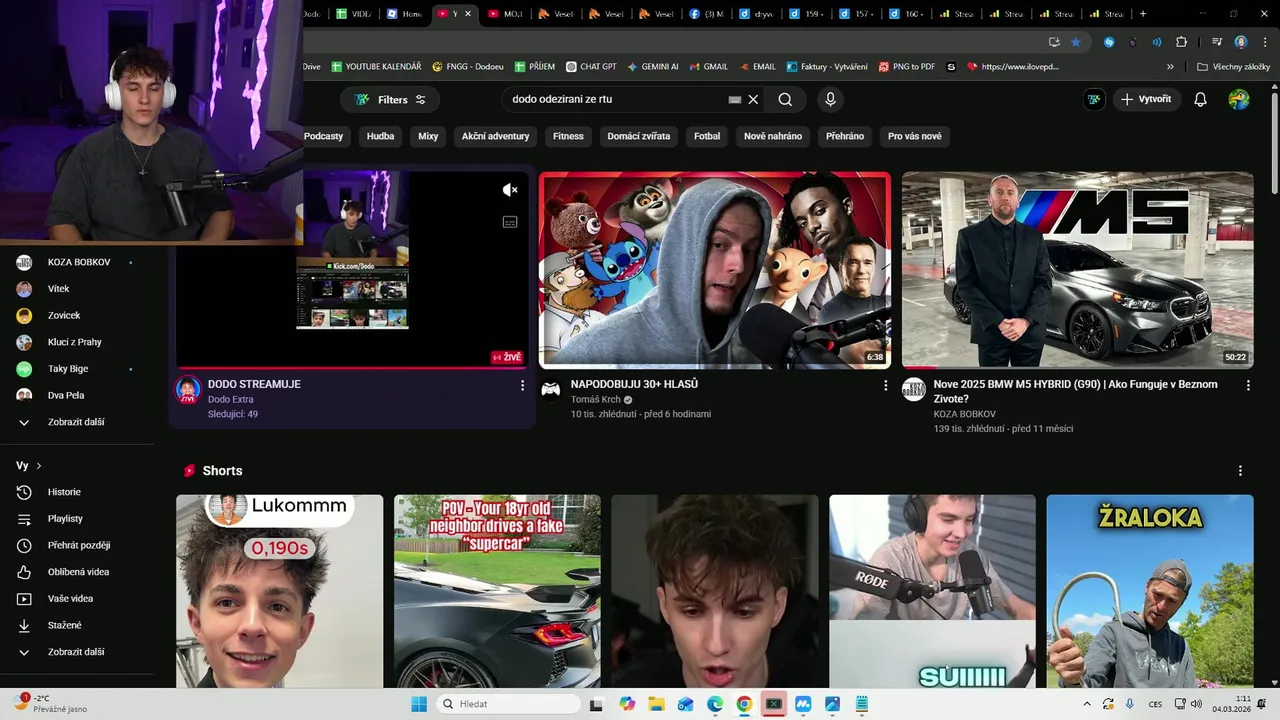1280x720 pixels.
Task: Select the Hudba category chip
Action: pos(380,136)
